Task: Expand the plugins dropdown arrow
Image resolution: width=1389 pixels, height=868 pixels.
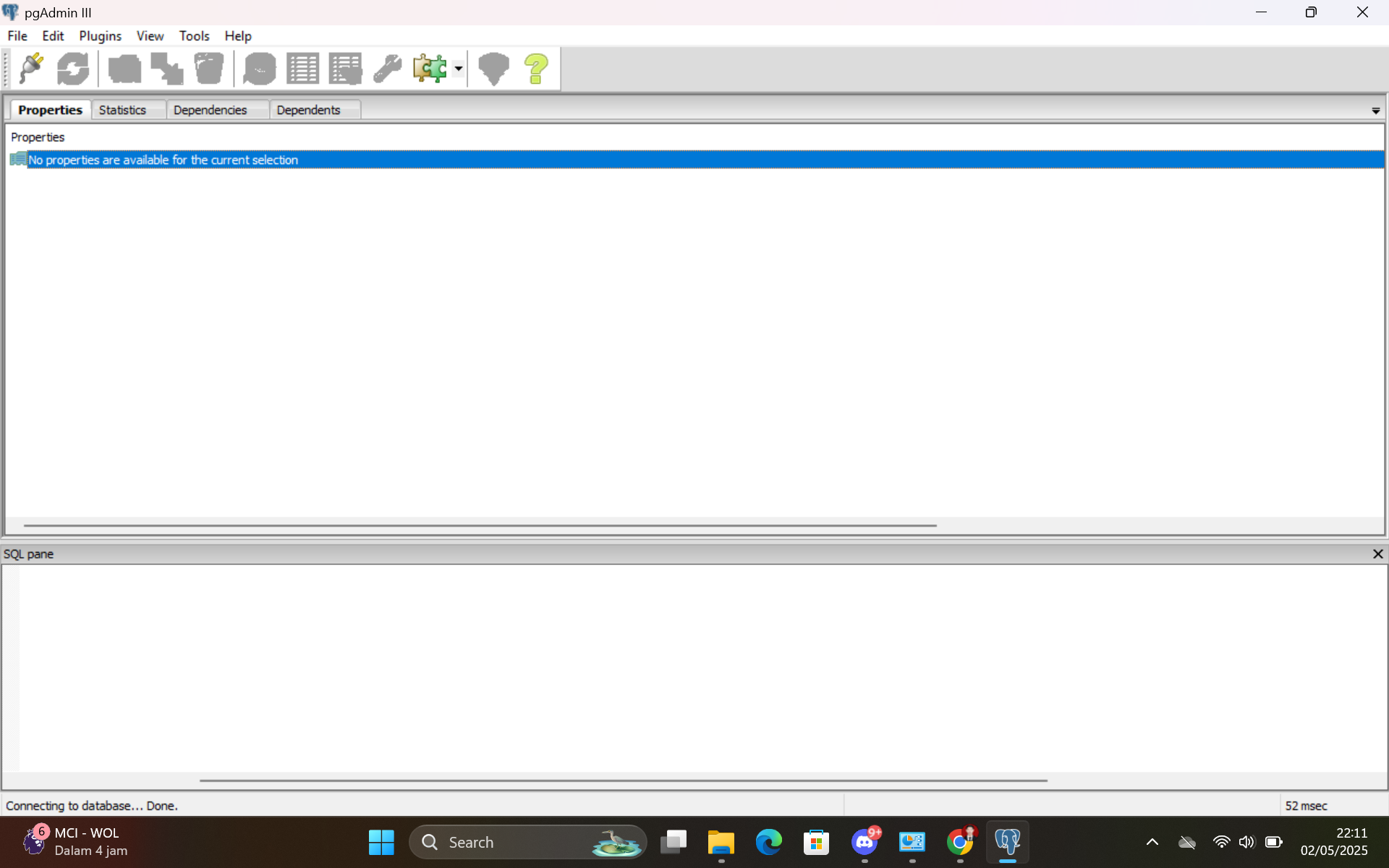Action: pyautogui.click(x=459, y=69)
